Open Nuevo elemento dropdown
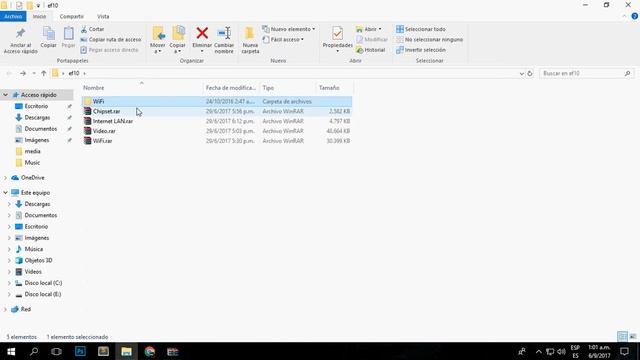 point(289,29)
